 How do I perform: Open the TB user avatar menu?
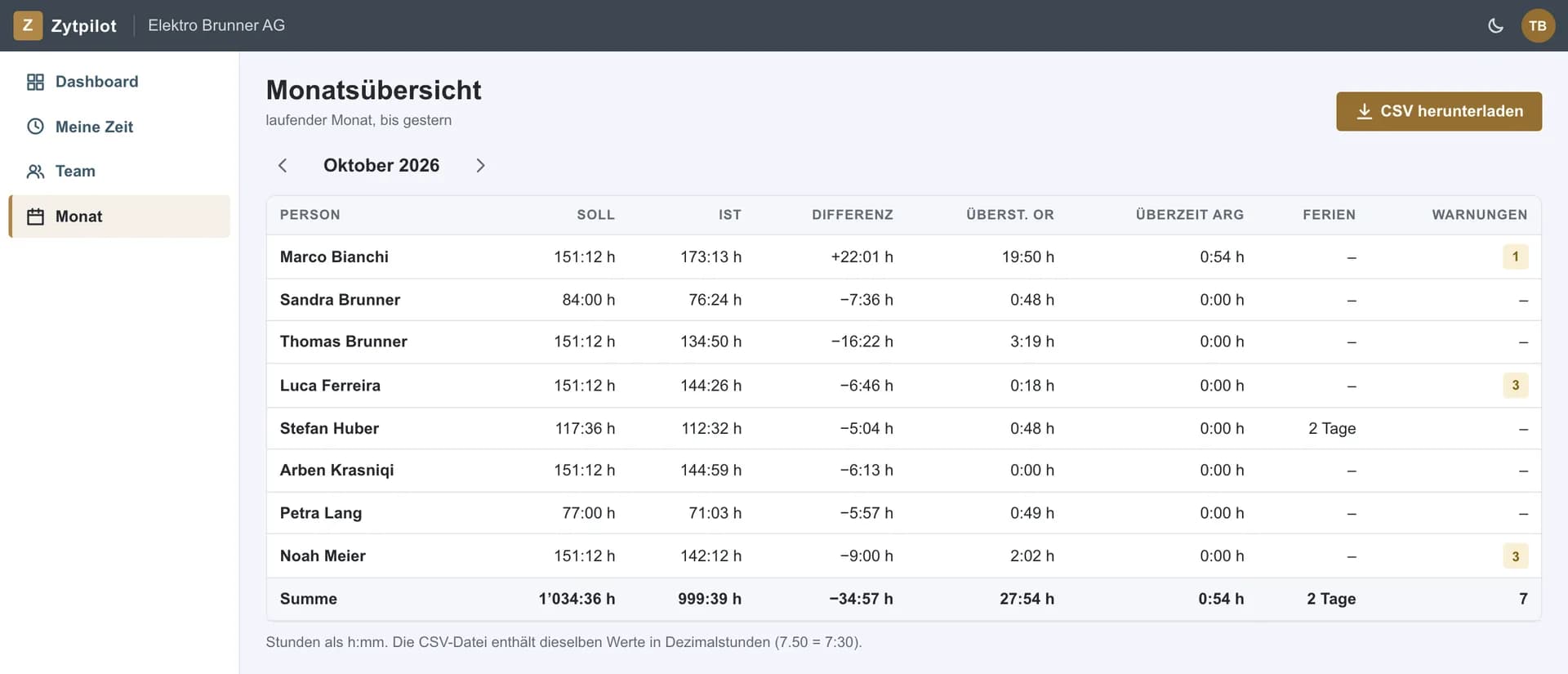(x=1538, y=25)
